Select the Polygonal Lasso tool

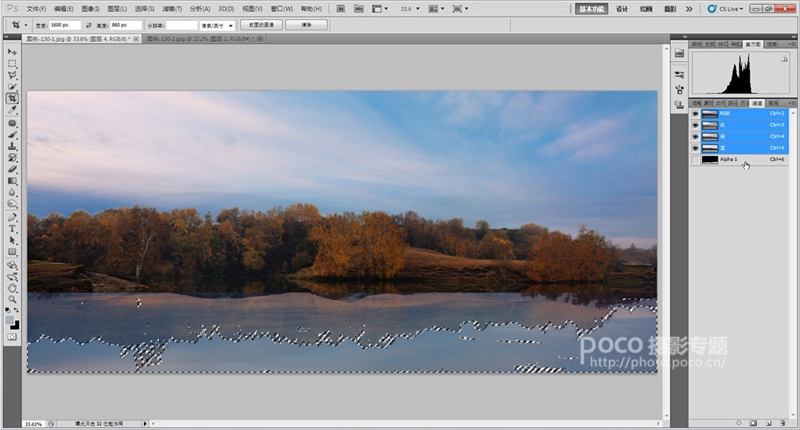(x=12, y=75)
